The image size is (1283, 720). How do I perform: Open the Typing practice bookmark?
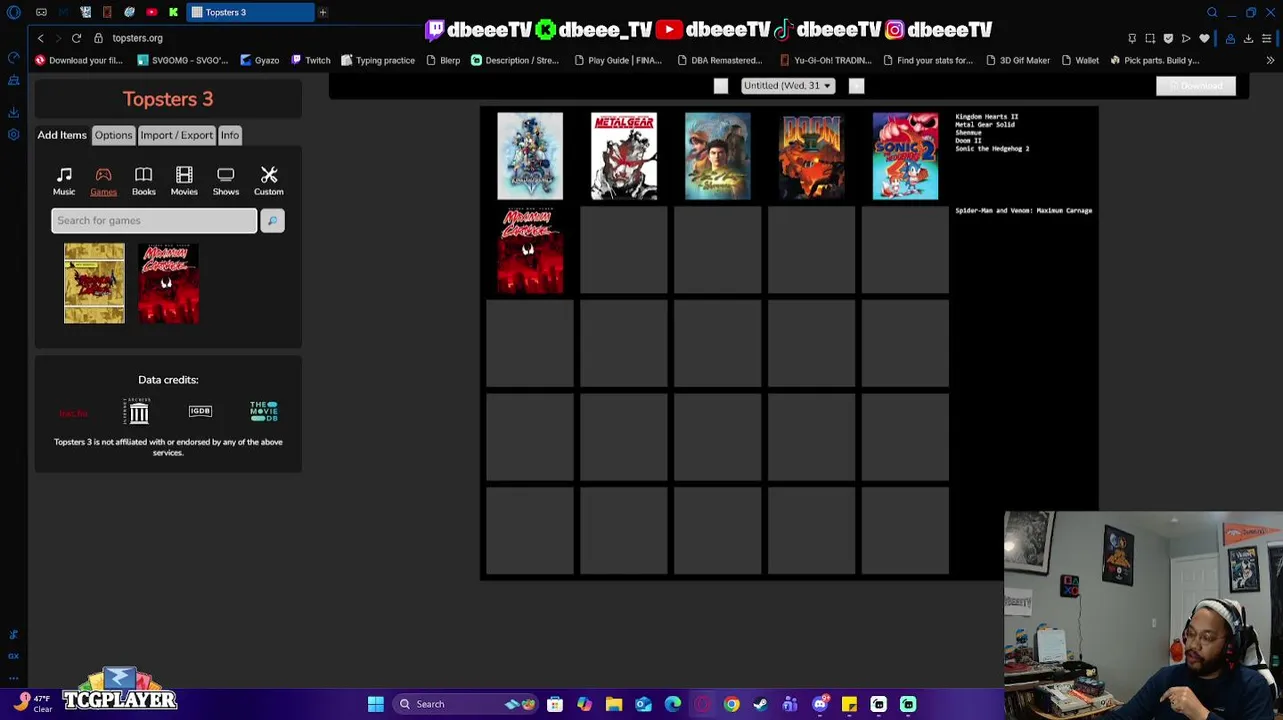(378, 60)
